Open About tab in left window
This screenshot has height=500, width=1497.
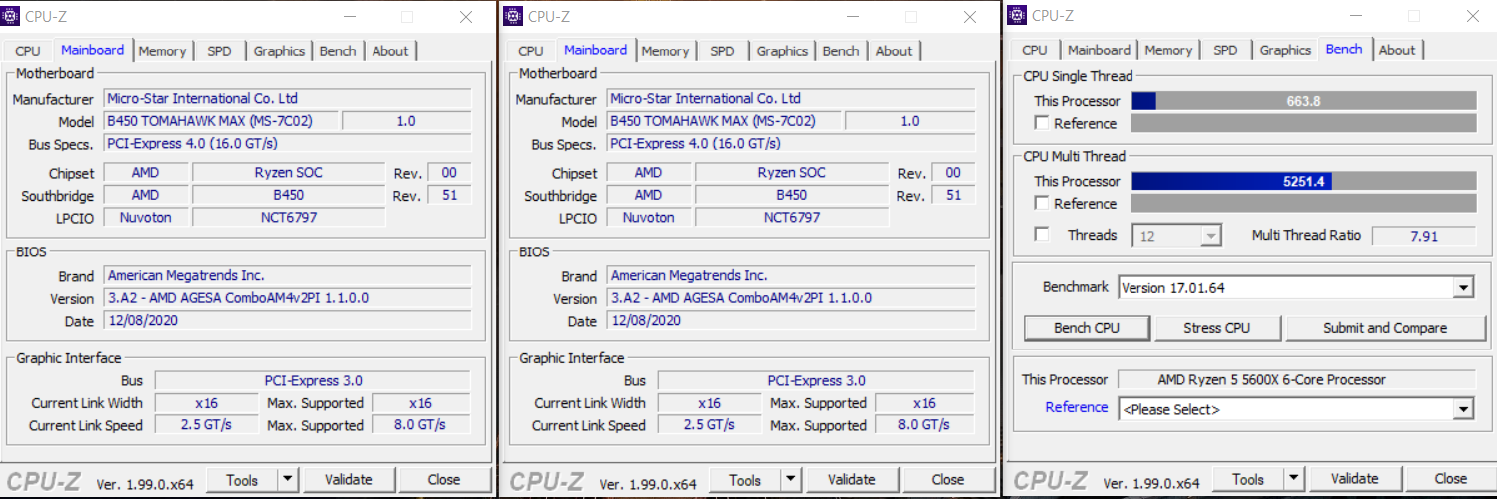[x=390, y=51]
